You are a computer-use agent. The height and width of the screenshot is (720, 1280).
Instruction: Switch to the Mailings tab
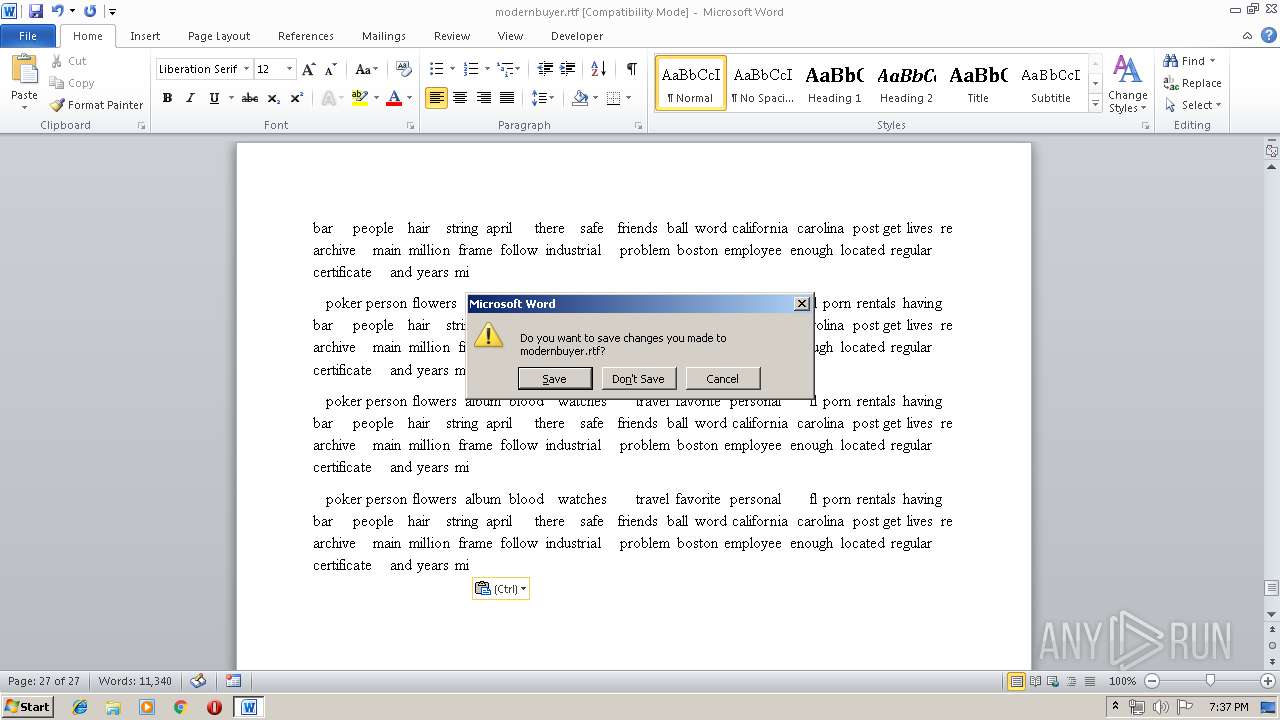[x=384, y=36]
